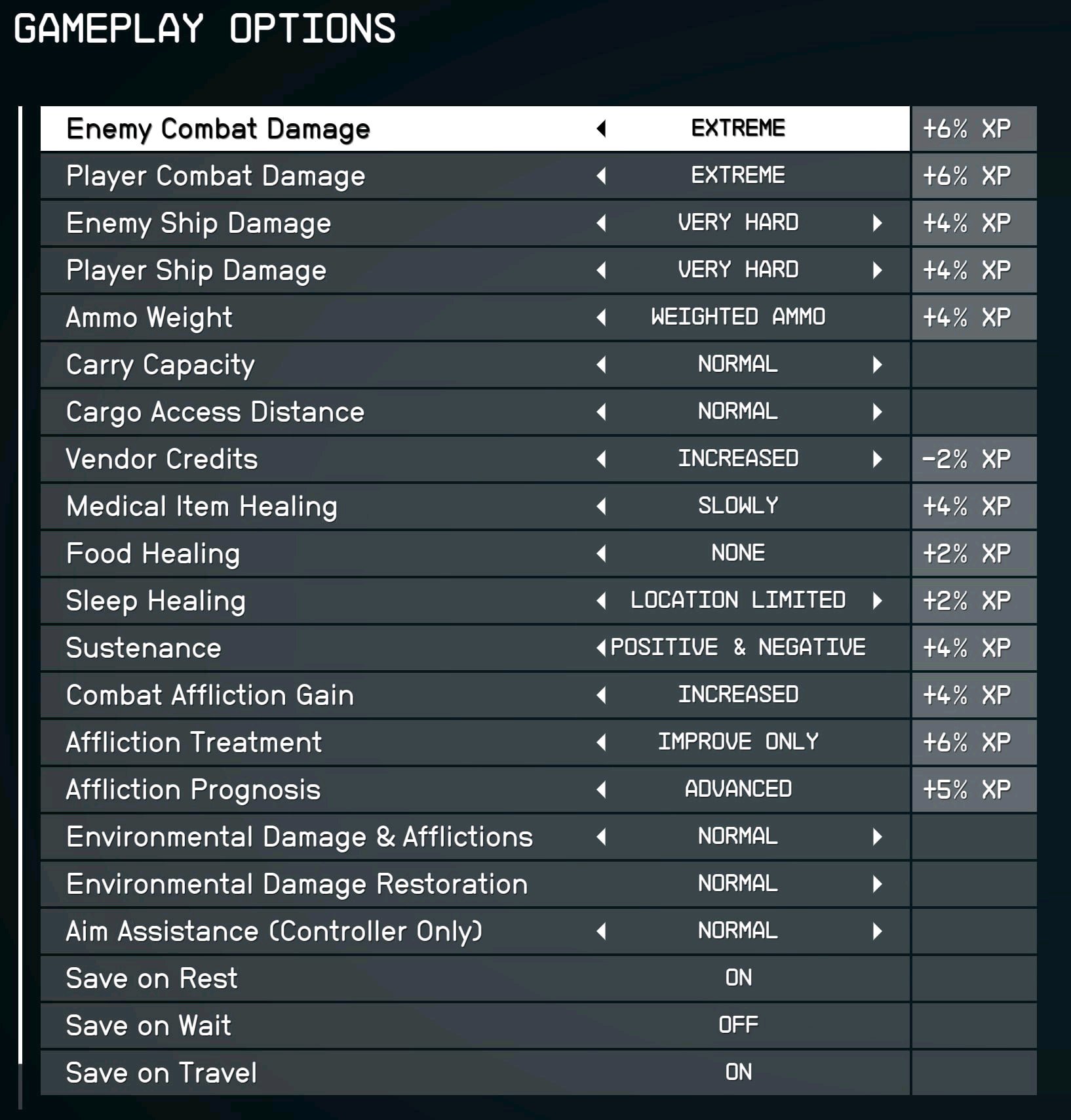Click right arrow for Sleep Healing
Viewport: 1071px width, 1120px height.
coord(877,601)
